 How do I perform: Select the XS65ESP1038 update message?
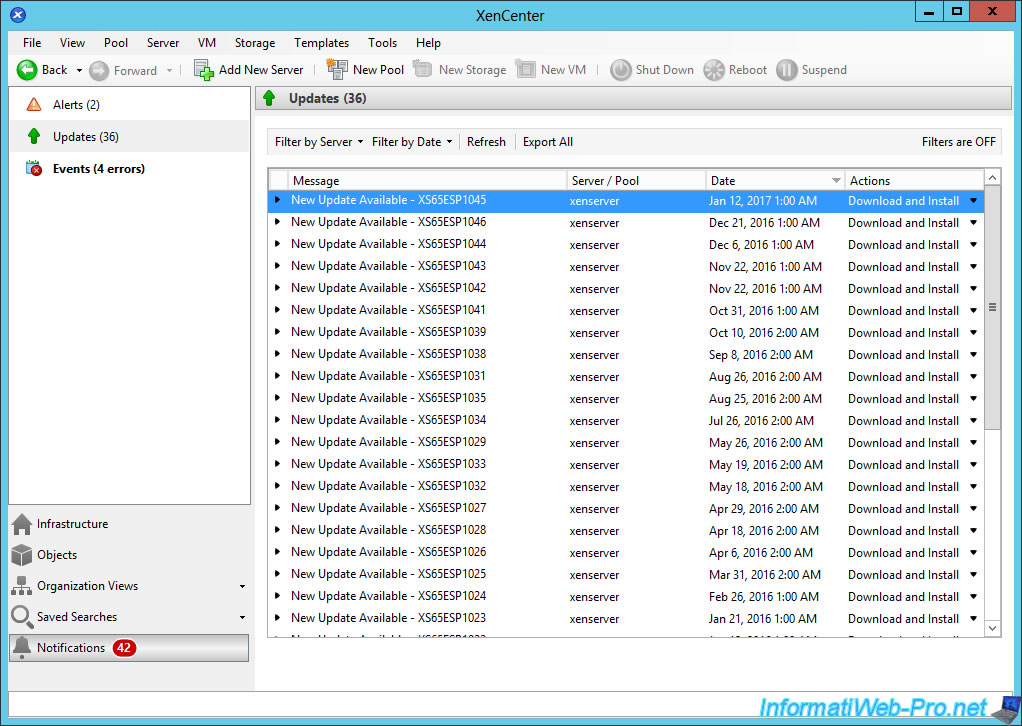388,354
